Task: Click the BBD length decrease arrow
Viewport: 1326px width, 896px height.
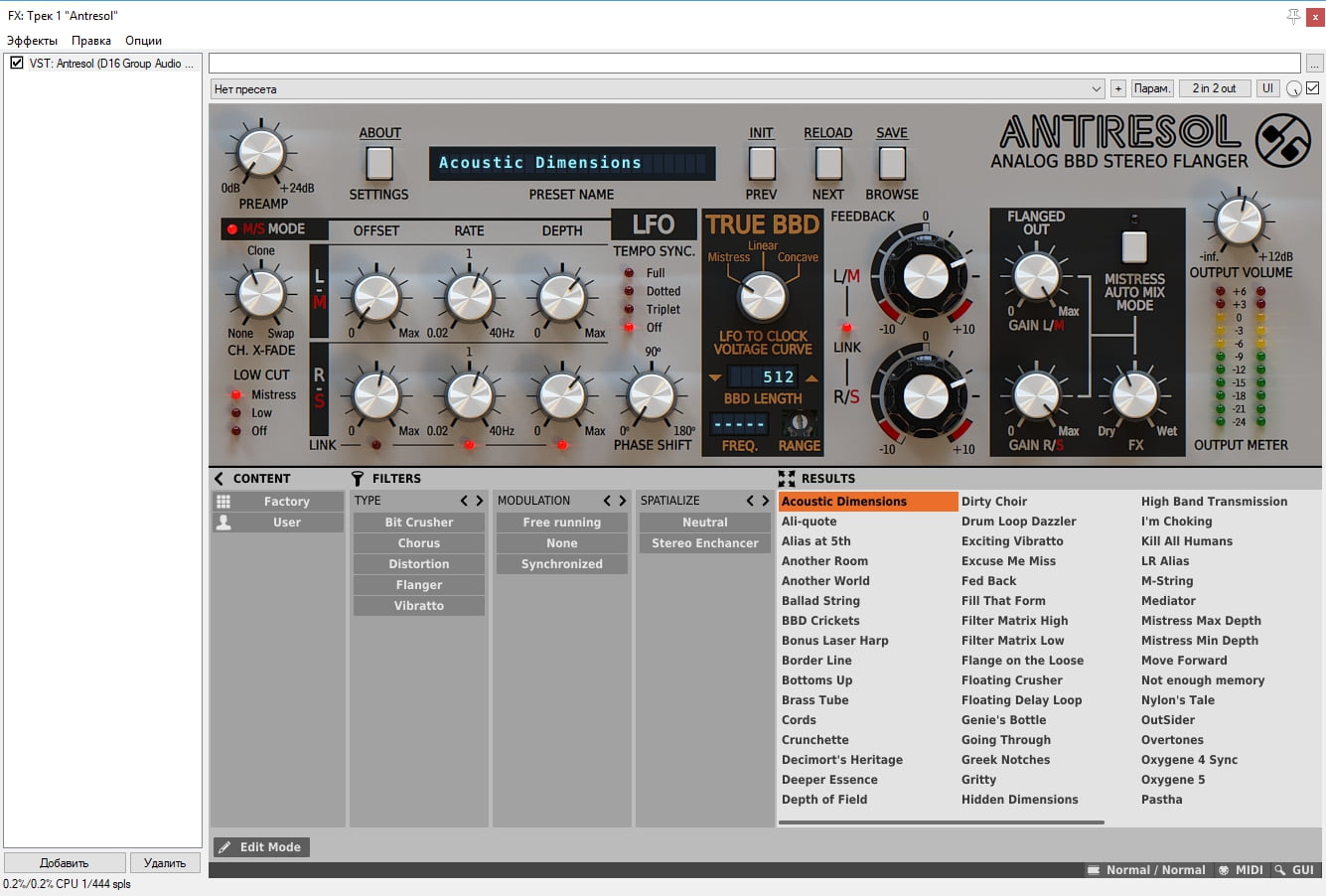Action: [x=715, y=377]
